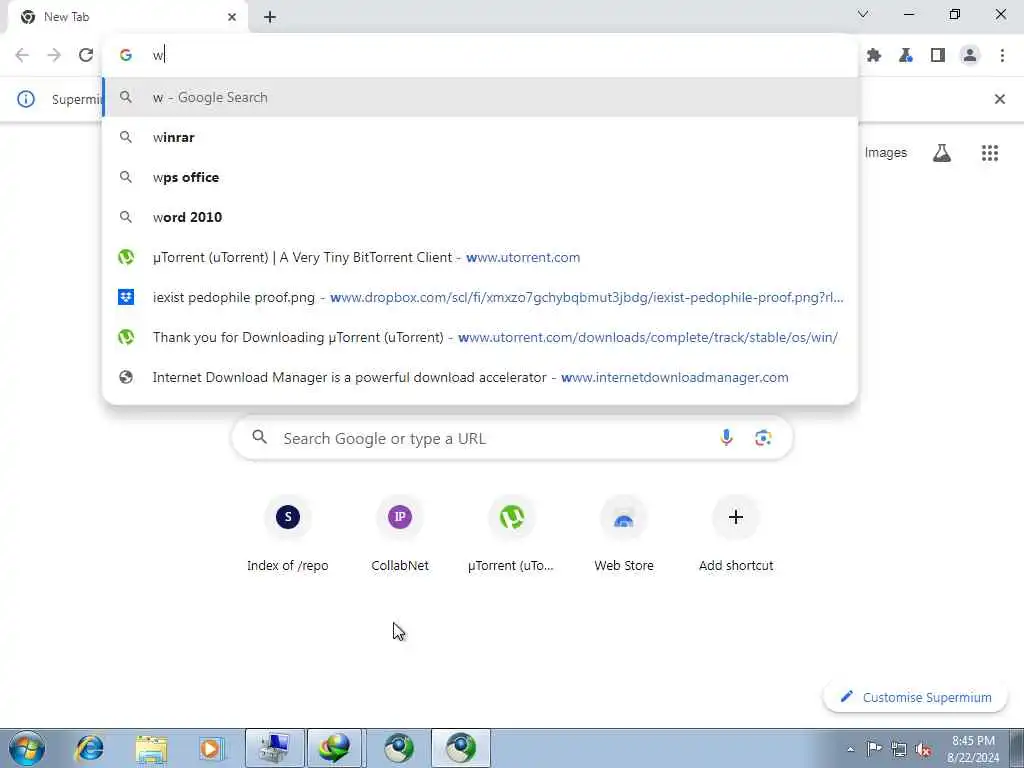
Task: Open the 'Index of /repo' shortcut
Action: pyautogui.click(x=288, y=534)
